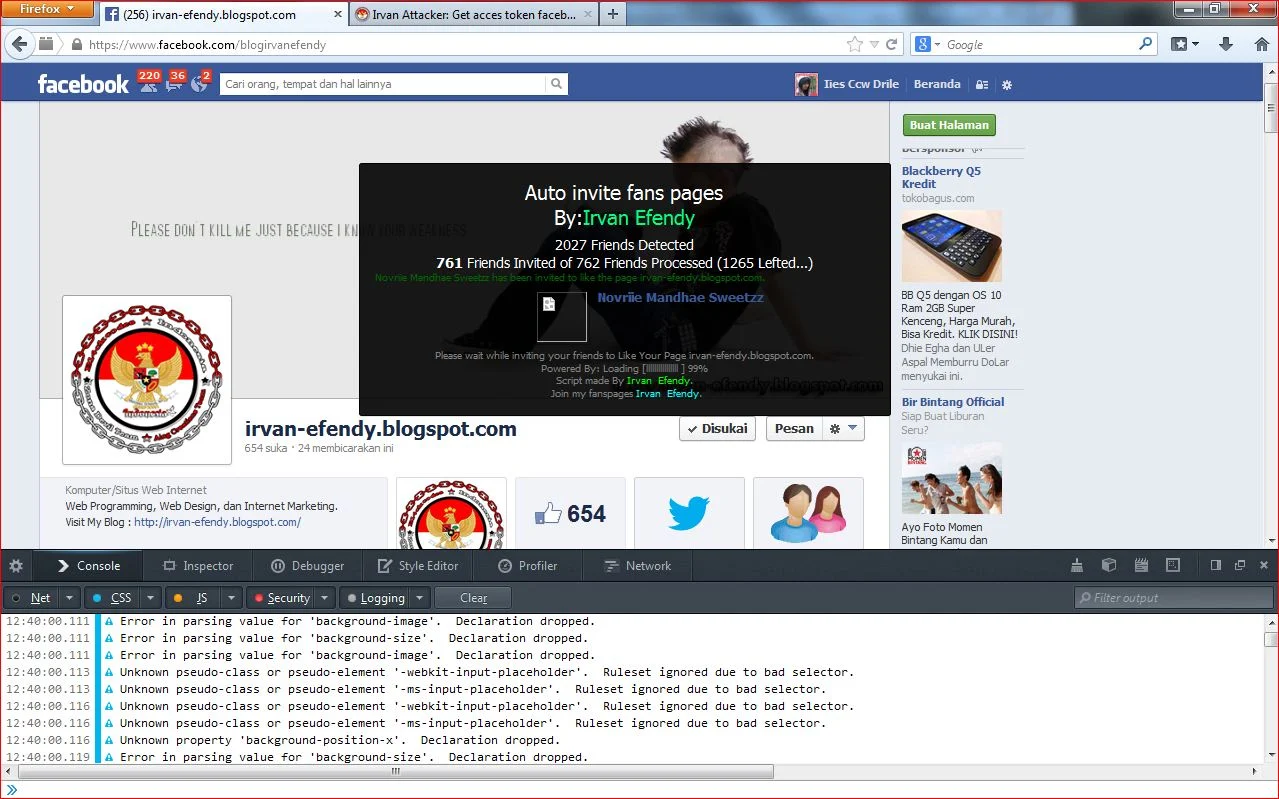Clear the console output
Screen dimensions: 1279x799
click(x=474, y=598)
